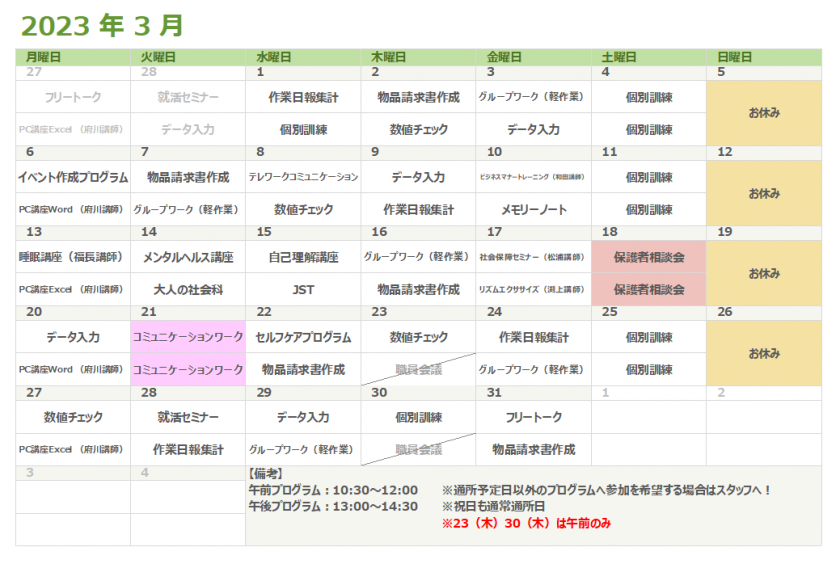The image size is (840, 564).
Task: Select the 日曜日 column header
Action: pos(735,57)
